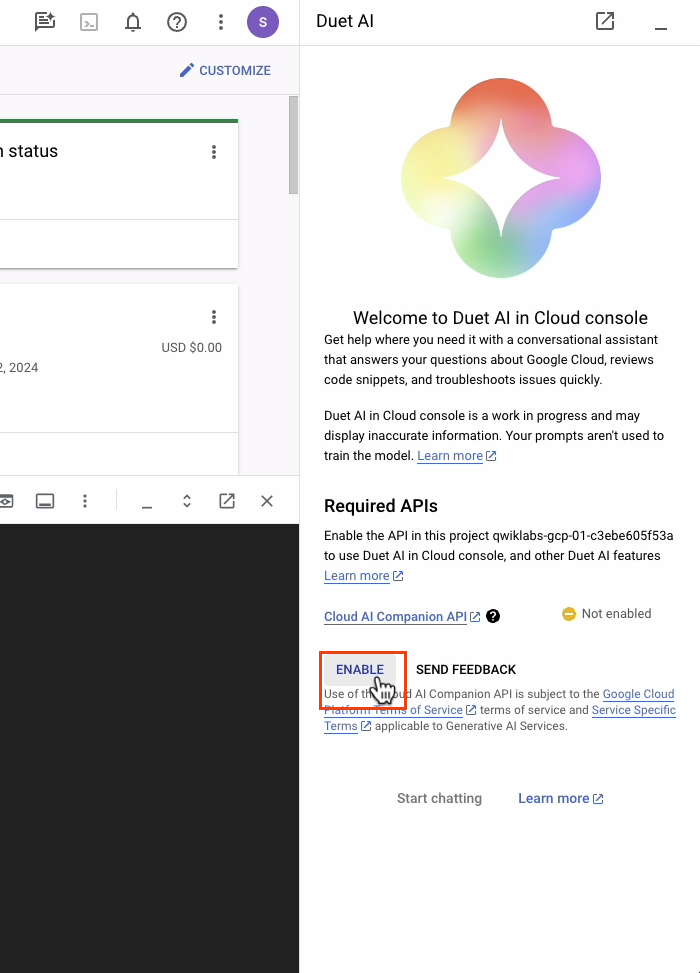Click ENABLE for Cloud AI Companion API
700x973 pixels.
pyautogui.click(x=360, y=669)
